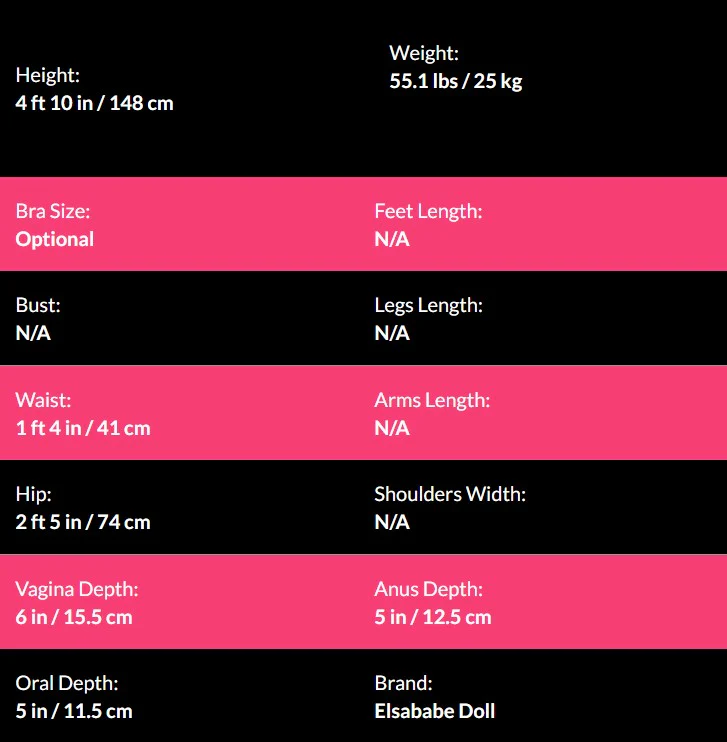The height and width of the screenshot is (742, 727).
Task: Select the N/A value under Bust
Action: tap(33, 333)
